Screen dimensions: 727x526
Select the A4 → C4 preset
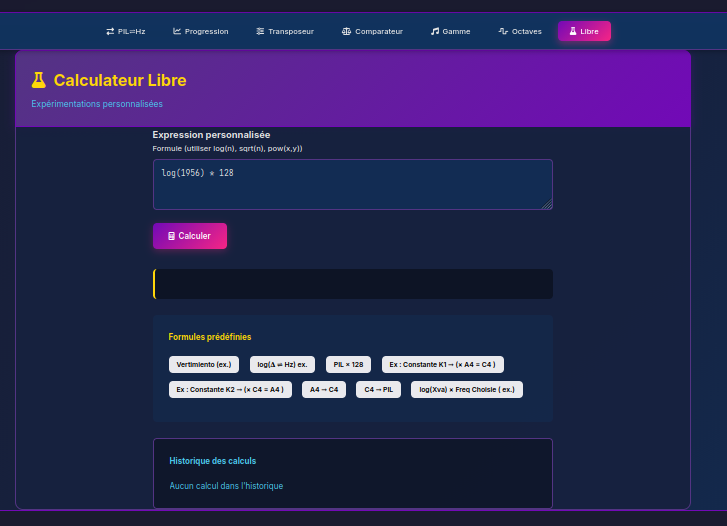pos(323,389)
